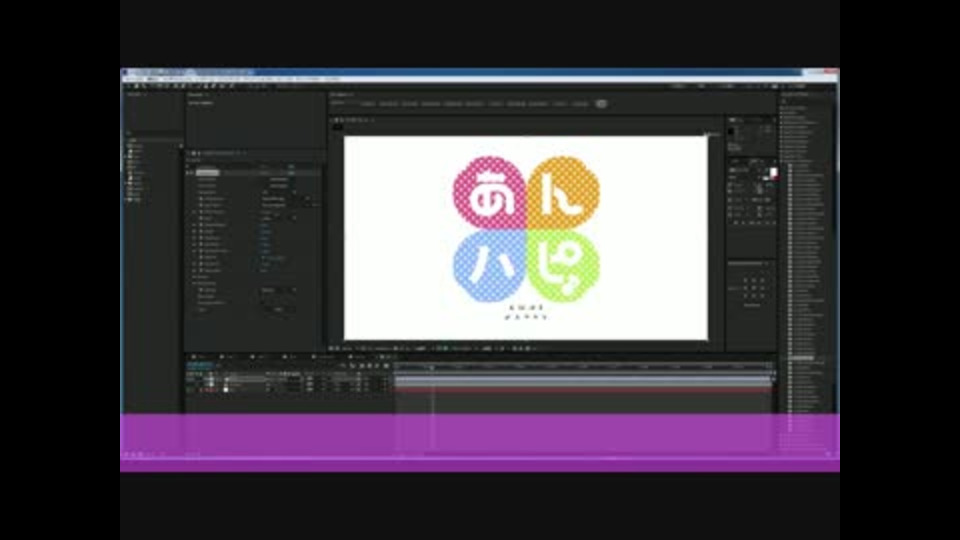
Task: Click the orange ん circle in the composition viewer
Action: tap(563, 193)
